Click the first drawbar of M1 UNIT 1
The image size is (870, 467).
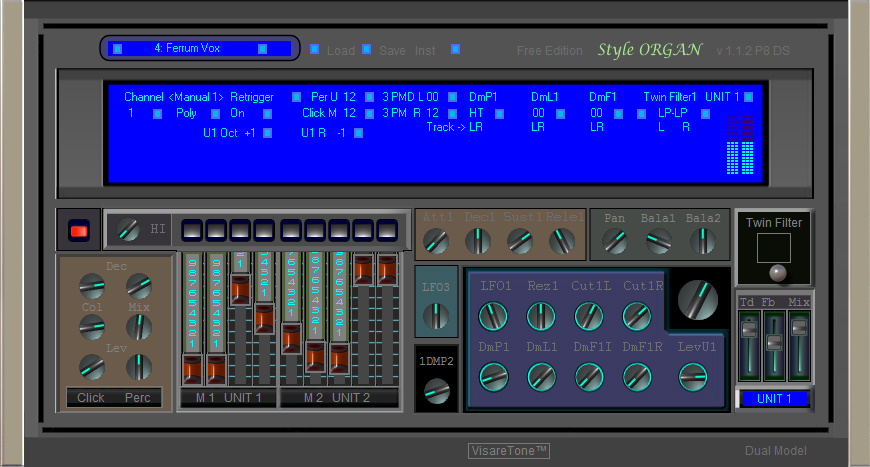pos(192,369)
